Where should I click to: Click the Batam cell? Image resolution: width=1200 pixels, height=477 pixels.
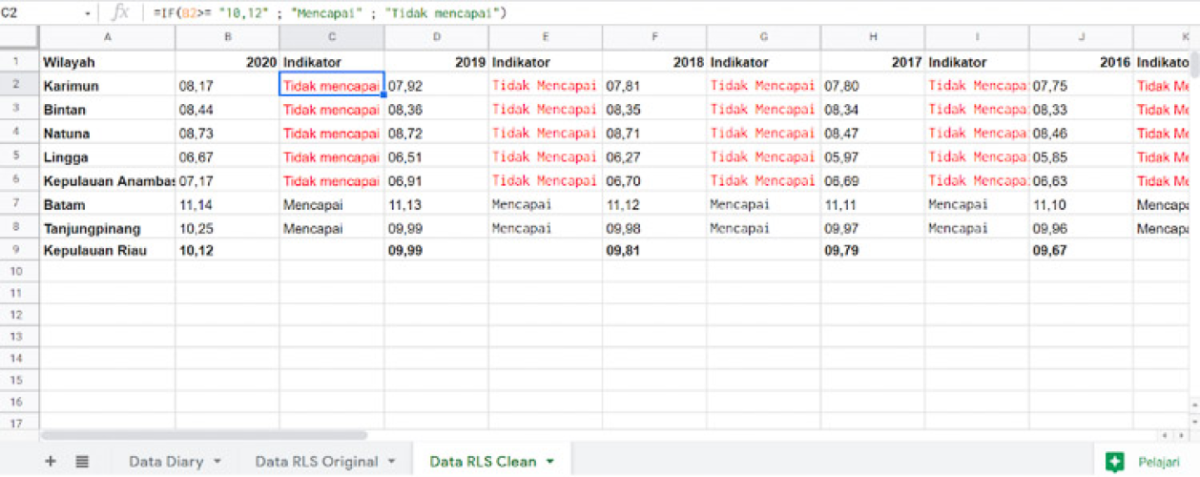[107, 204]
